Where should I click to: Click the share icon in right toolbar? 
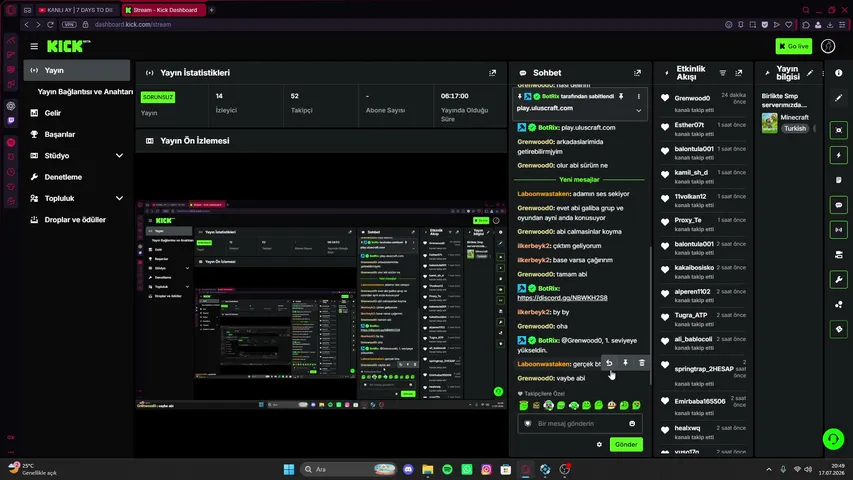pos(838,304)
